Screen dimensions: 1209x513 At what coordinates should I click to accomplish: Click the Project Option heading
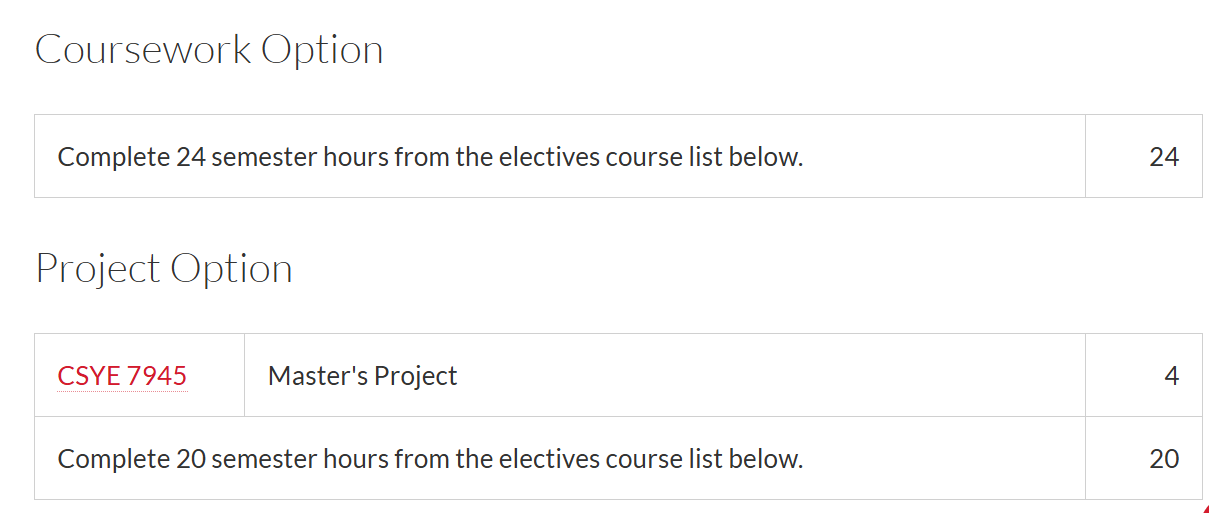(164, 270)
